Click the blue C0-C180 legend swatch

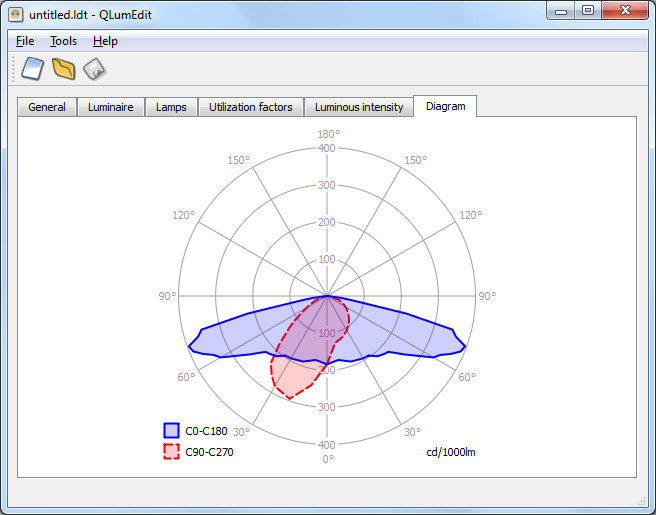pos(171,430)
